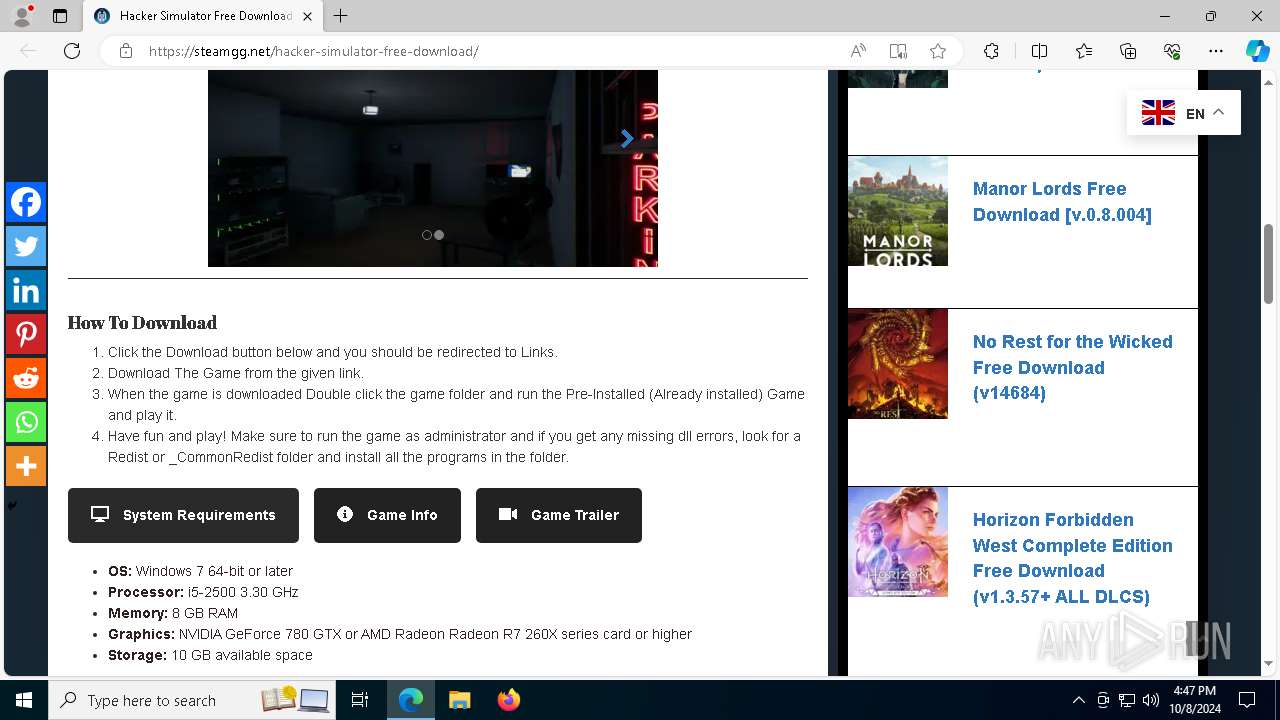The image size is (1280, 720).
Task: Open Firefox from taskbar
Action: tap(509, 700)
